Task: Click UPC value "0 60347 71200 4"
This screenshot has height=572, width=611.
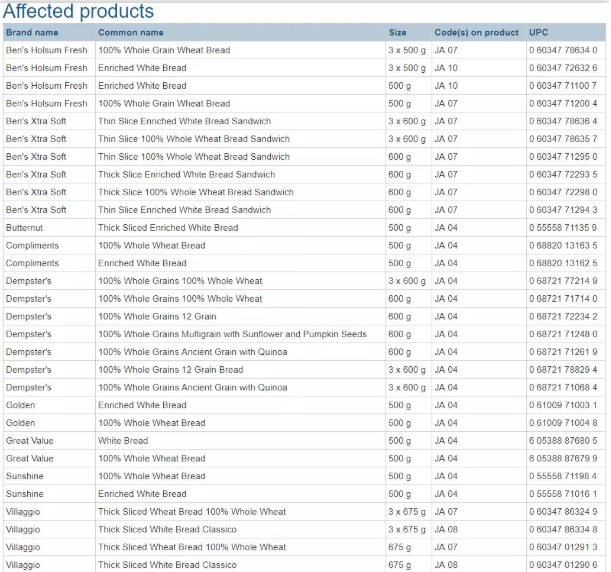Action: tap(563, 104)
